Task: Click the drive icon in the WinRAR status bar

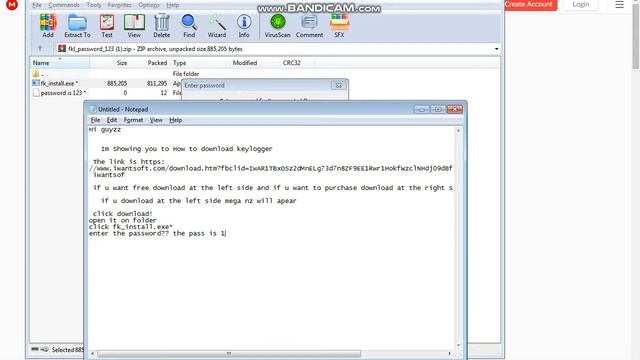Action: pos(35,349)
